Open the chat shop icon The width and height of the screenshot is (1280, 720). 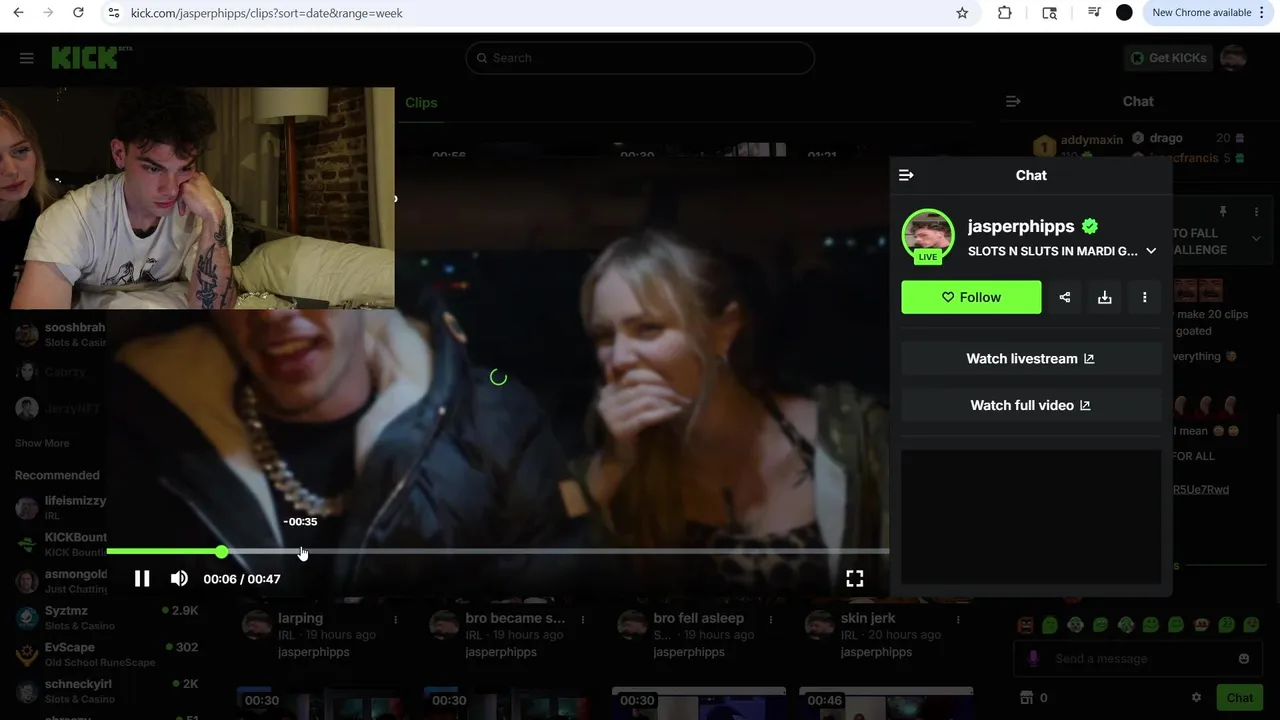click(1025, 697)
